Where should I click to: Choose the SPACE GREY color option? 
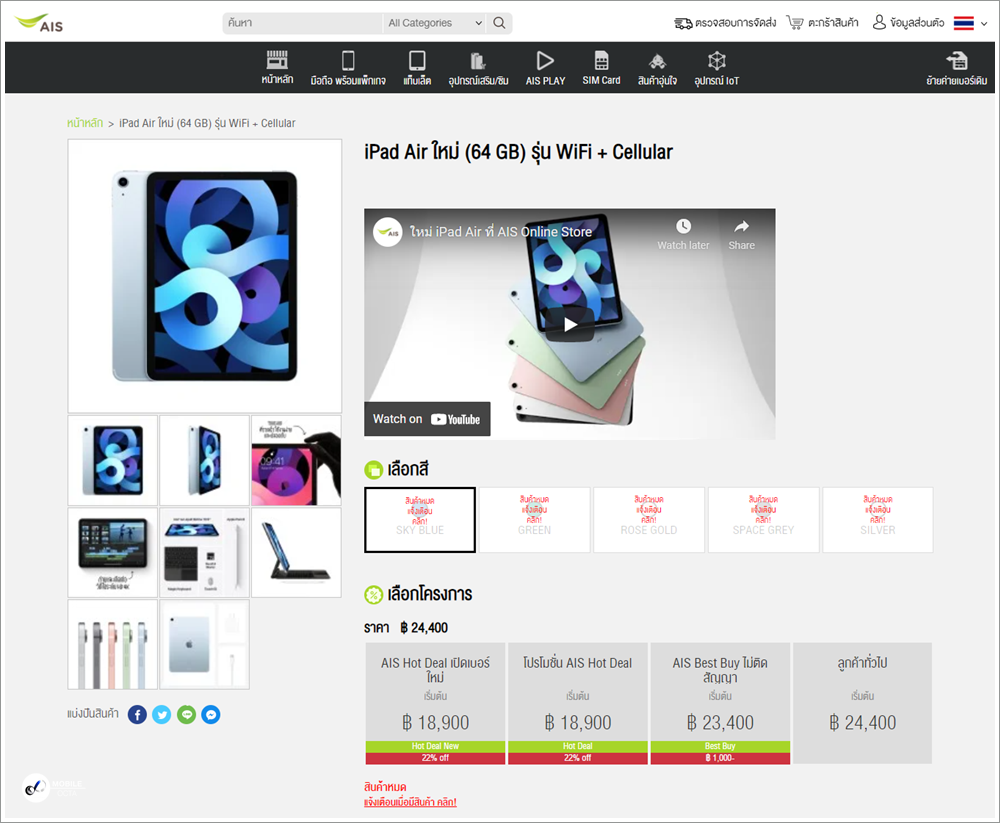pyautogui.click(x=763, y=520)
